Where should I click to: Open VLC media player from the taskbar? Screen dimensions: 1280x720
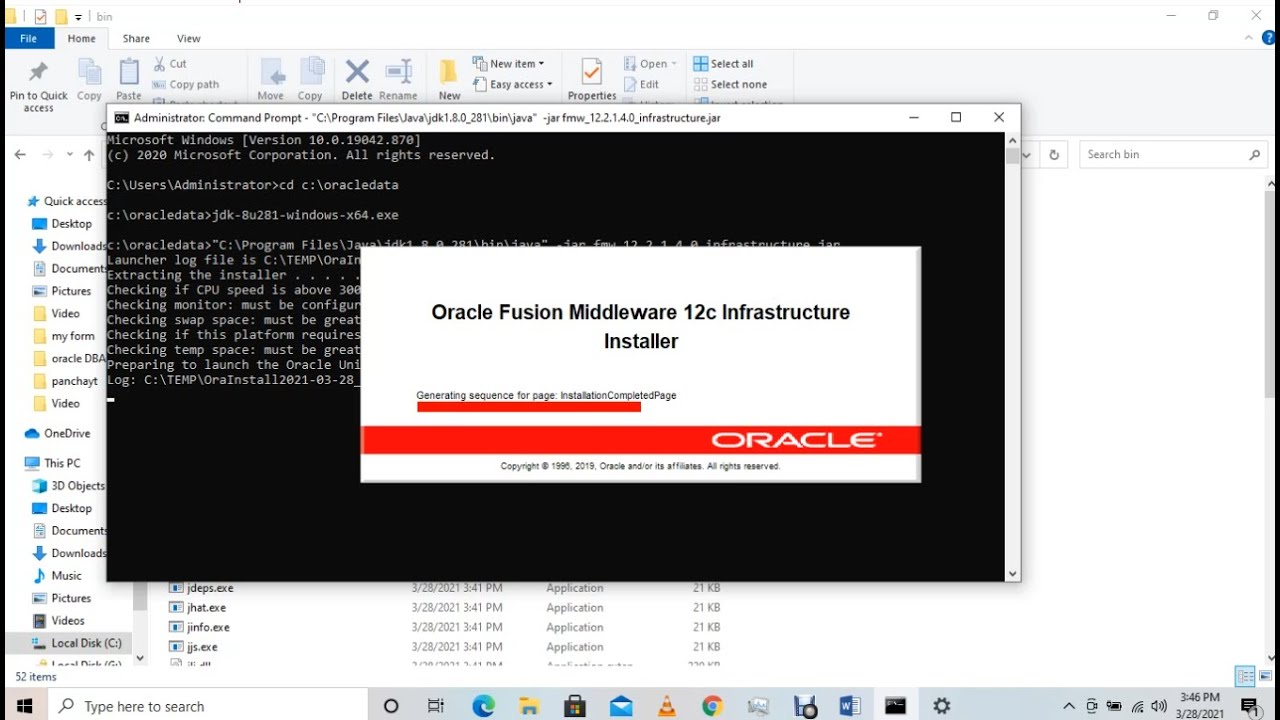coord(667,706)
